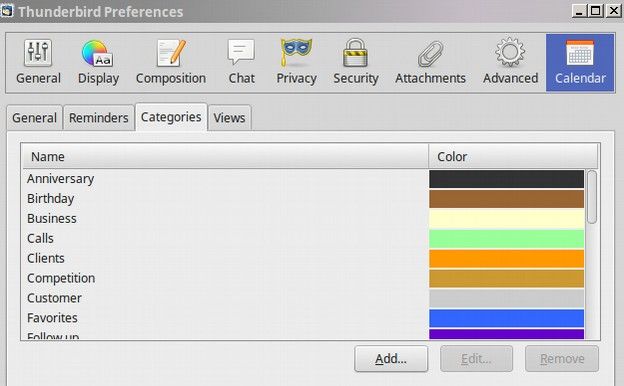Viewport: 624px width, 386px height.
Task: Open the Advanced gear pane
Action: coord(510,62)
